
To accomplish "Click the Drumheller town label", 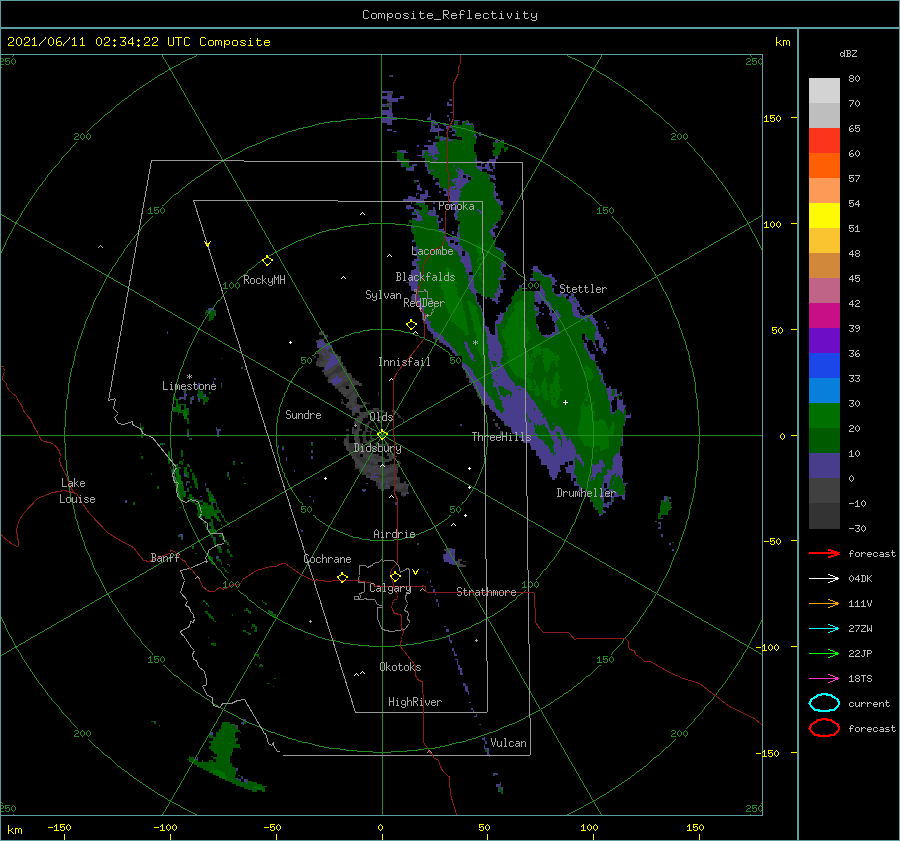I will click(x=586, y=493).
